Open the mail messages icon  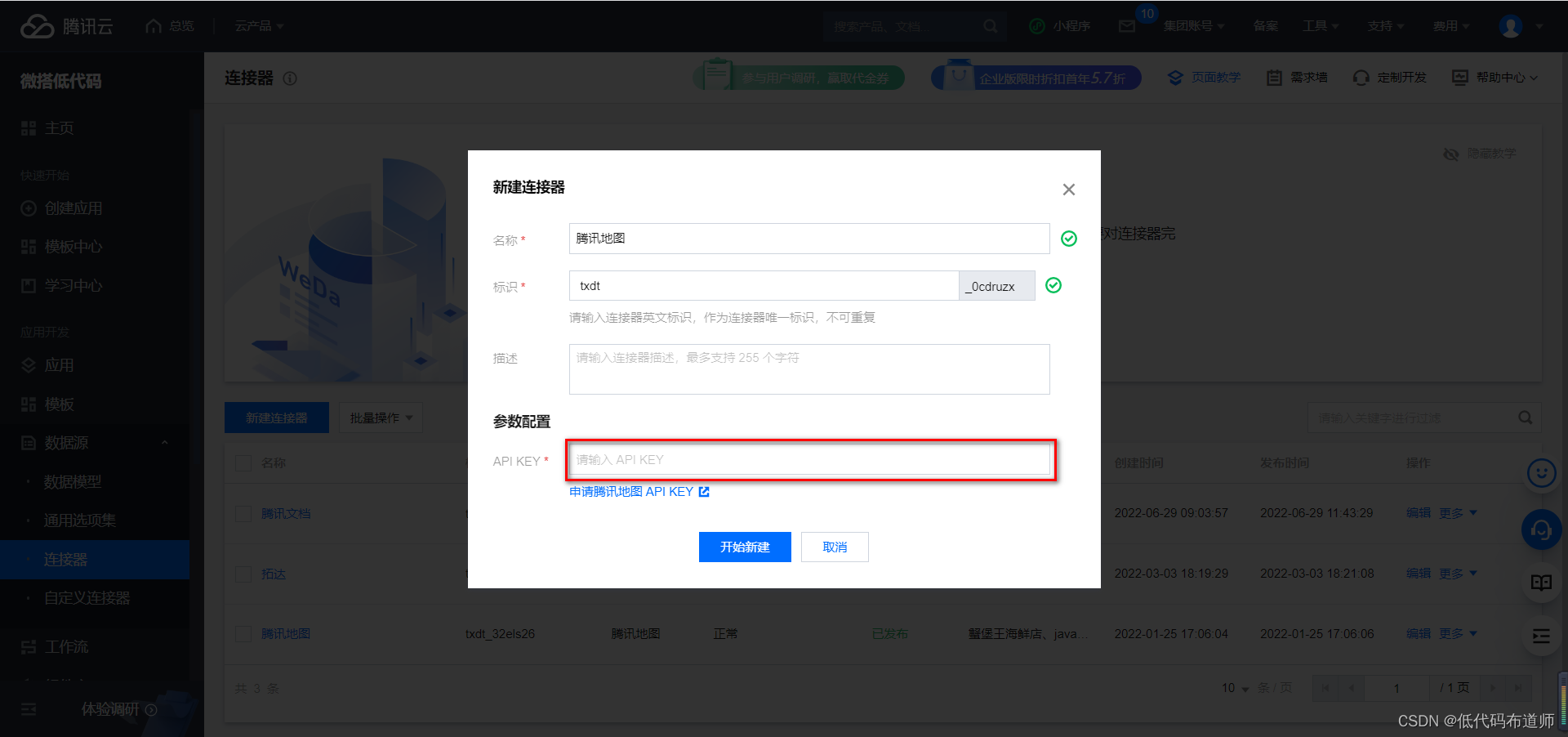[x=1127, y=26]
